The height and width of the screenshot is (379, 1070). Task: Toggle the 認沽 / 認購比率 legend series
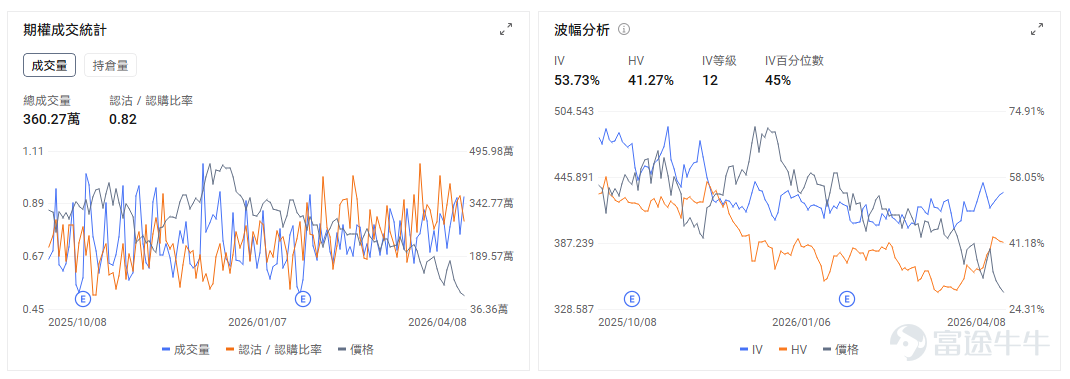(273, 350)
